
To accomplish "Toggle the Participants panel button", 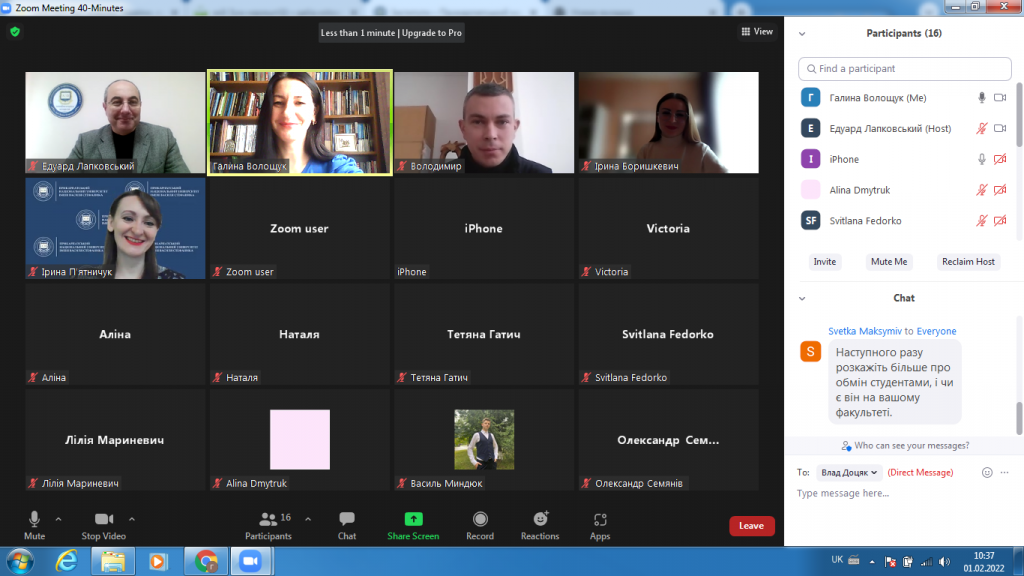I will click(x=268, y=519).
